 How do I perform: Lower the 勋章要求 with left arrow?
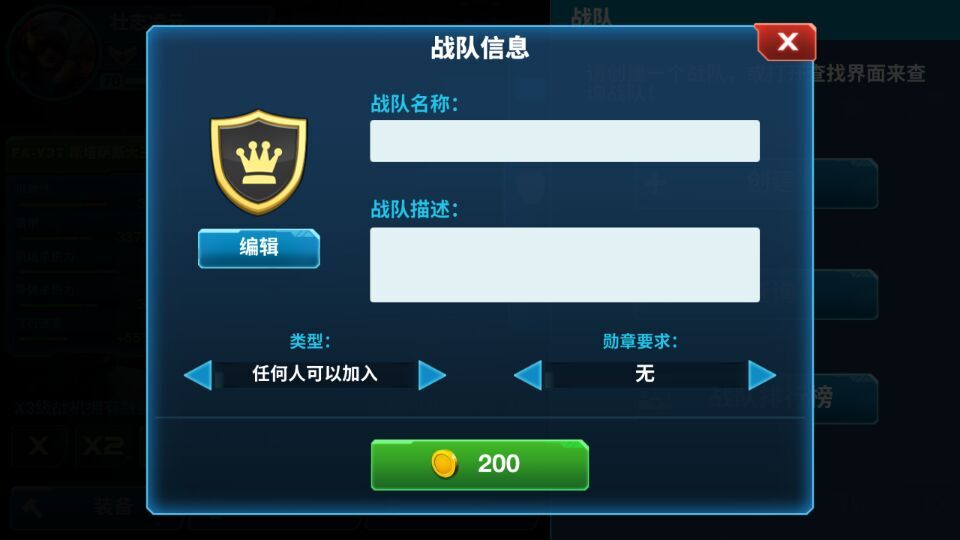(x=528, y=375)
